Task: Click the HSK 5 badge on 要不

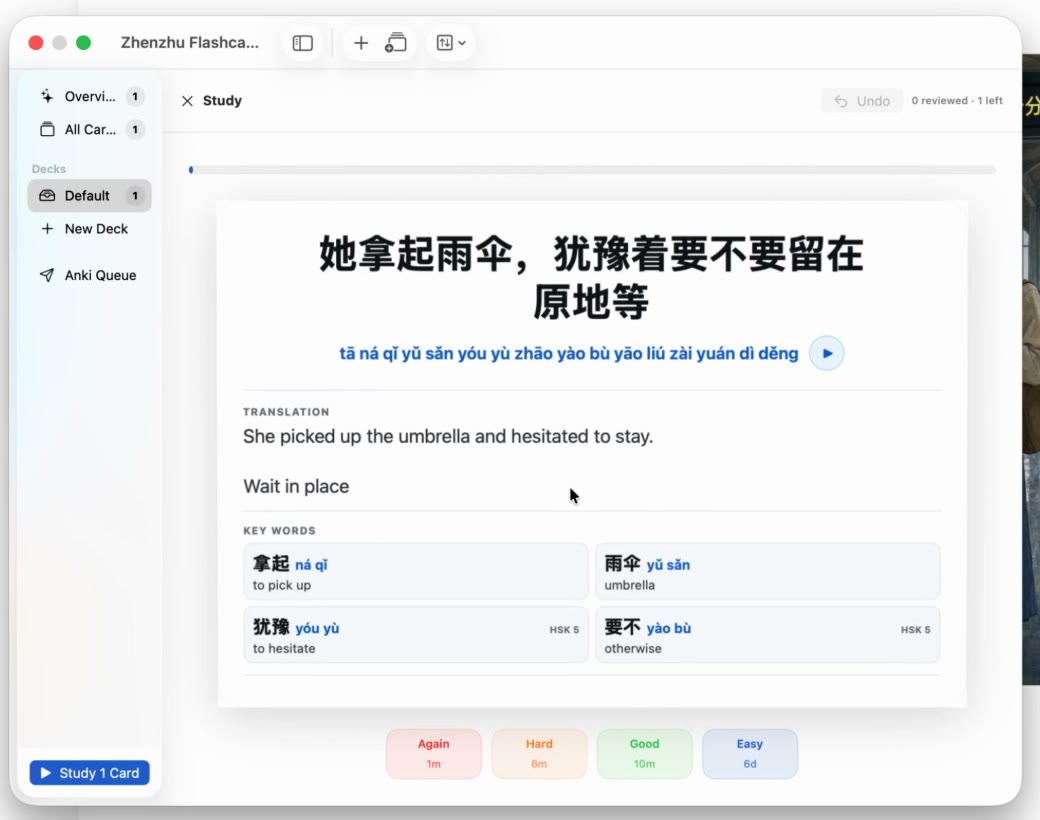Action: click(x=915, y=630)
